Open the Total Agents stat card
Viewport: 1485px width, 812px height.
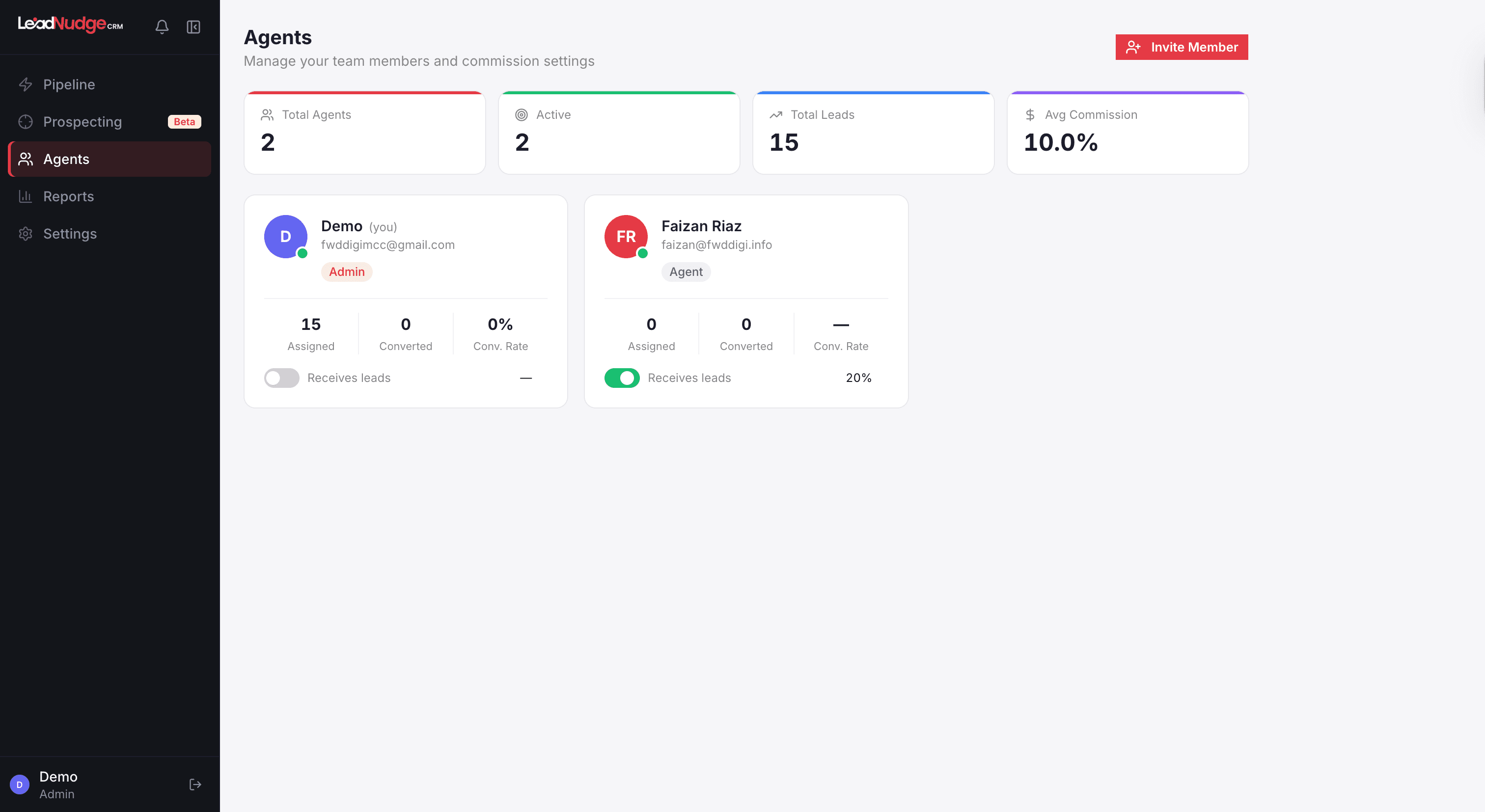365,133
